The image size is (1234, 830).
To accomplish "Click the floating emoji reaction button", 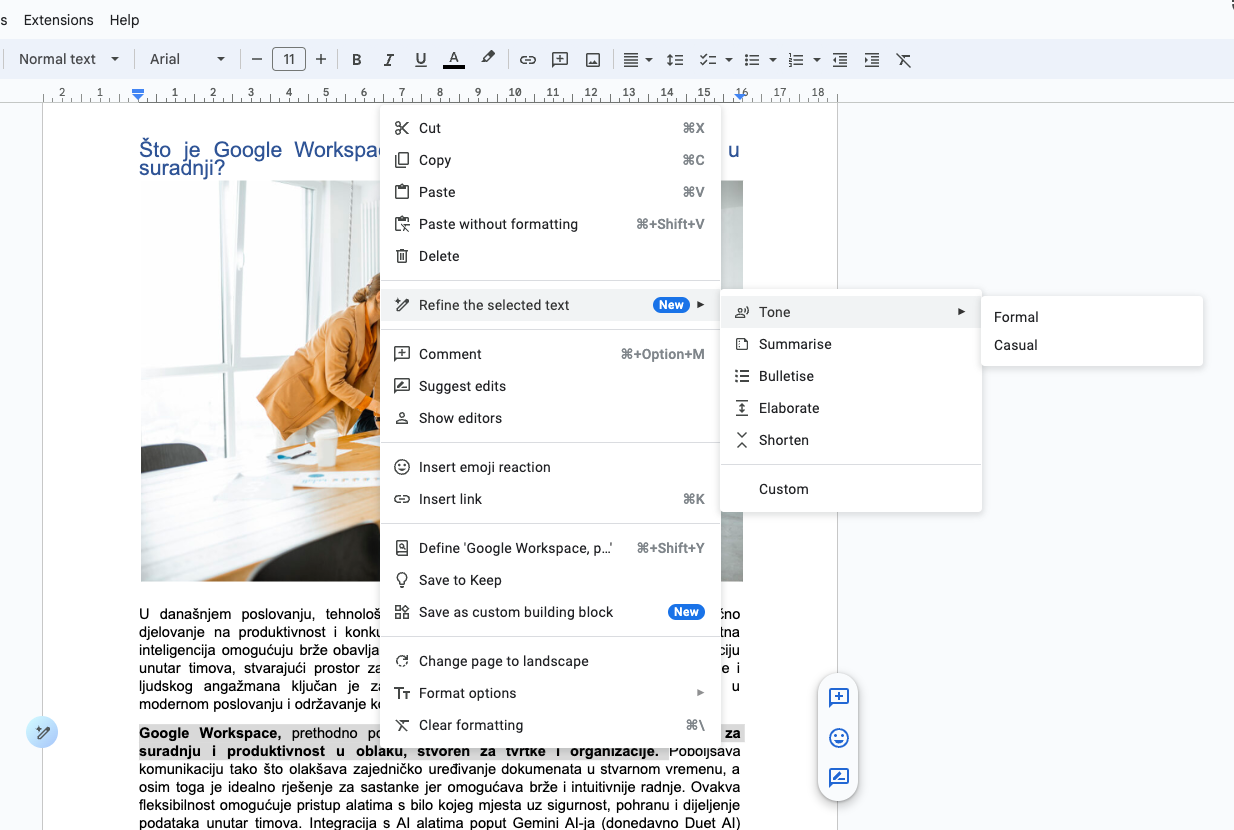I will pos(839,738).
